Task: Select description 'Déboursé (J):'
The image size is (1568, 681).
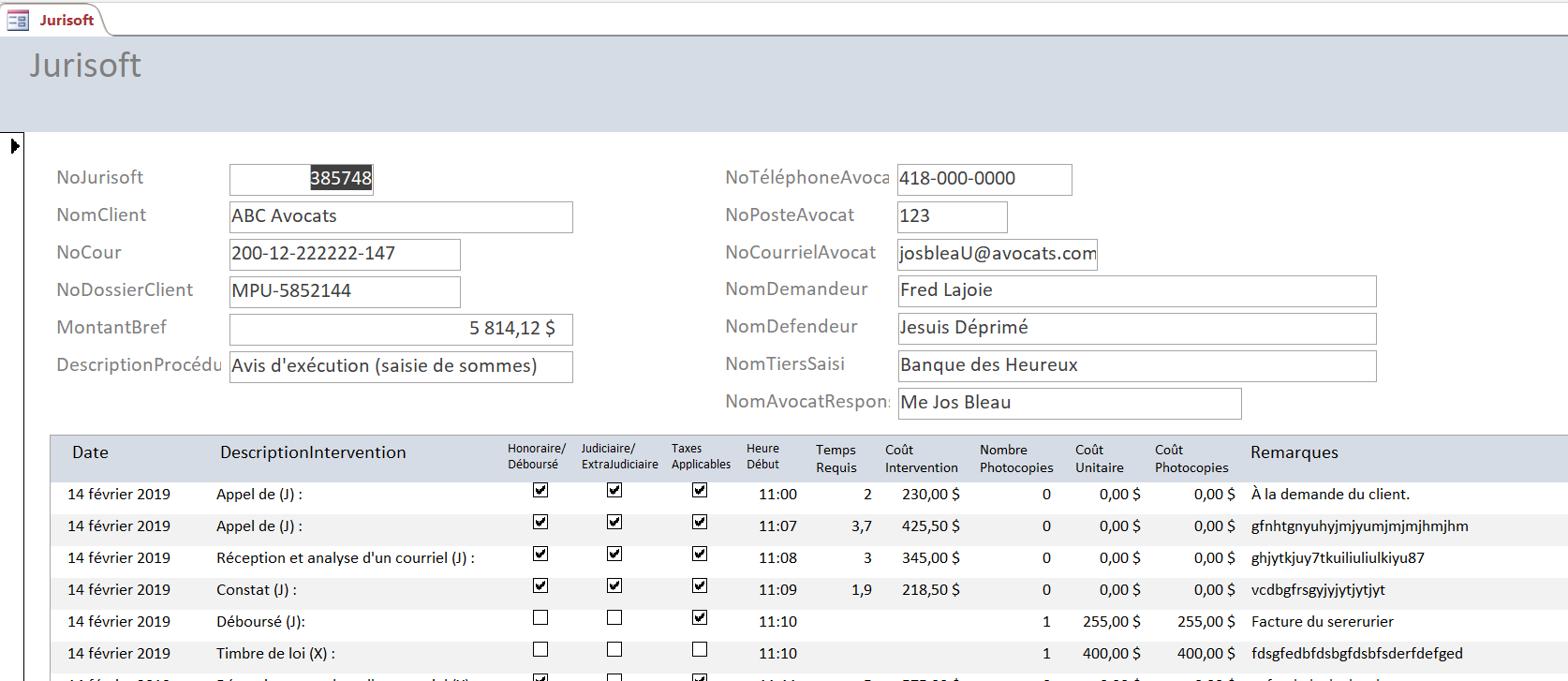Action: 260,622
